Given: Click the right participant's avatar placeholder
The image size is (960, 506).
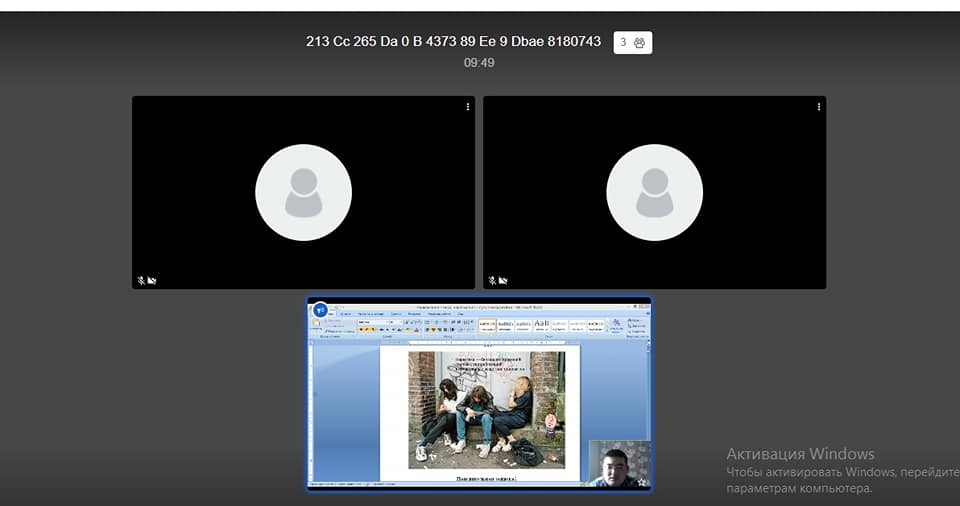Looking at the screenshot, I should (654, 193).
